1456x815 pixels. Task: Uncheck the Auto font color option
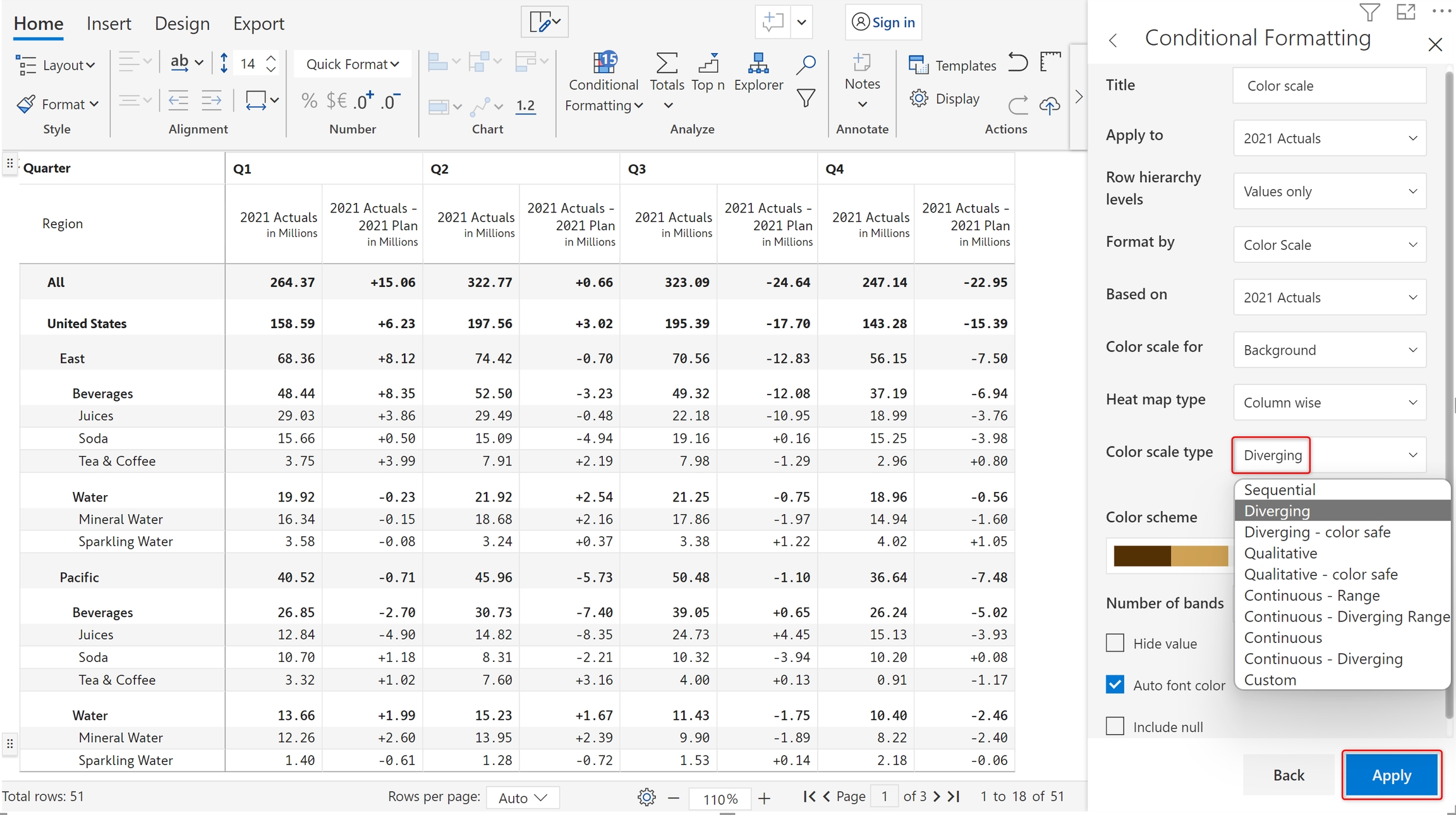1115,685
